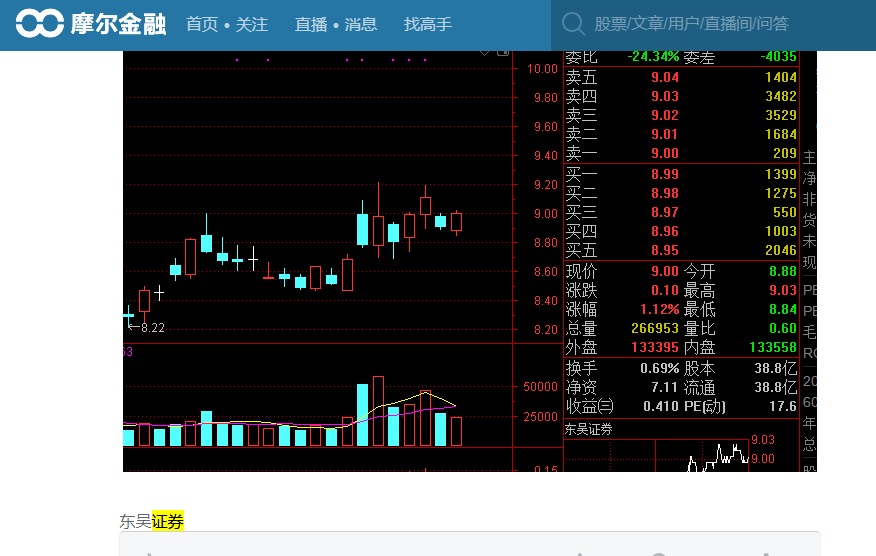Open the 关注 menu item
Viewport: 876px width, 556px height.
coord(252,25)
